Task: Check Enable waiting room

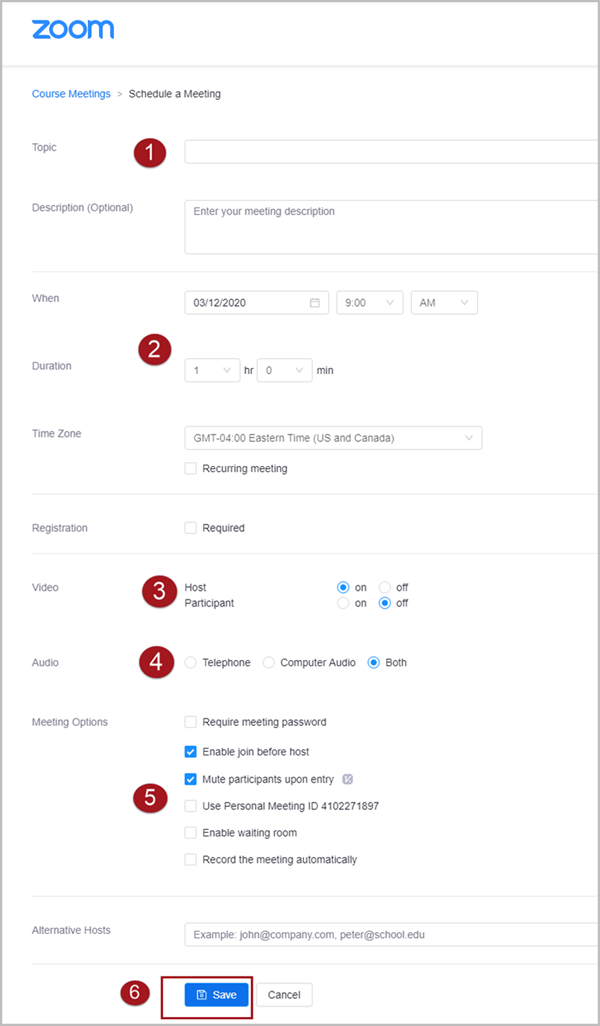Action: 190,833
